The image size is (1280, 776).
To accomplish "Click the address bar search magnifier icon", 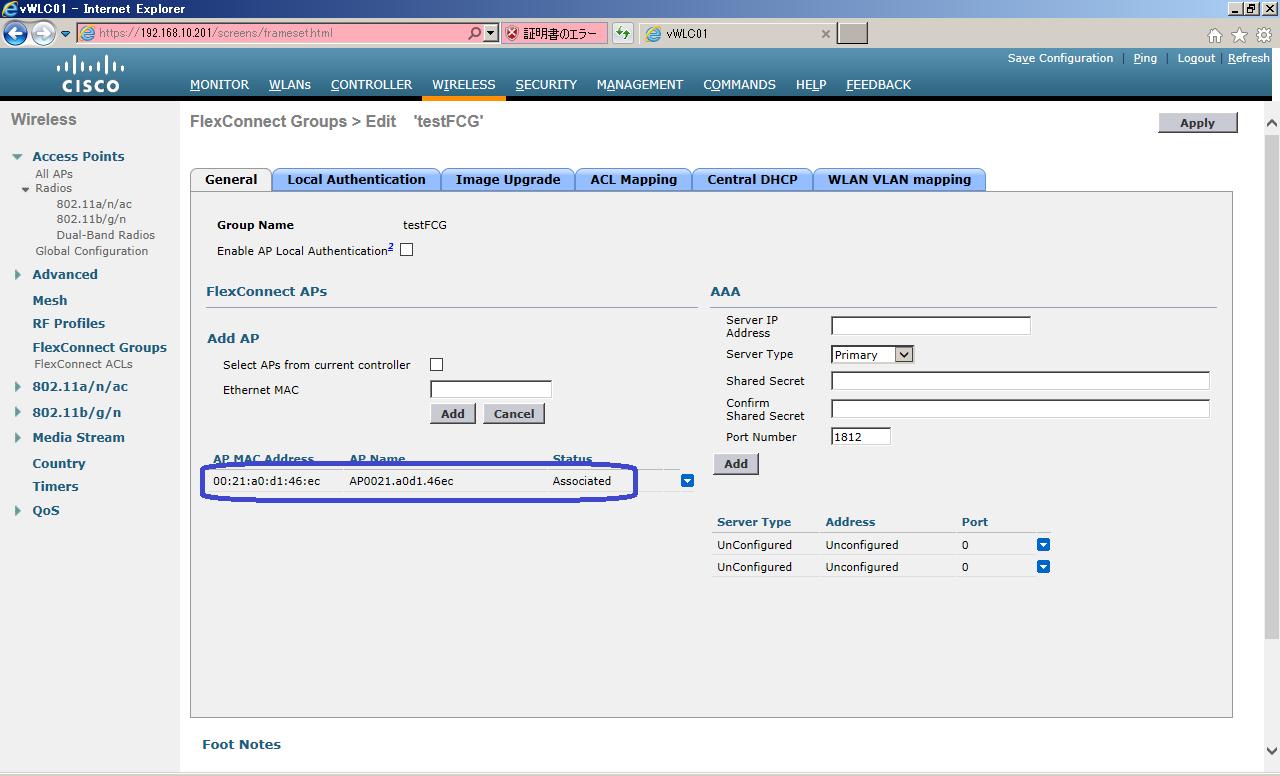I will click(x=474, y=33).
